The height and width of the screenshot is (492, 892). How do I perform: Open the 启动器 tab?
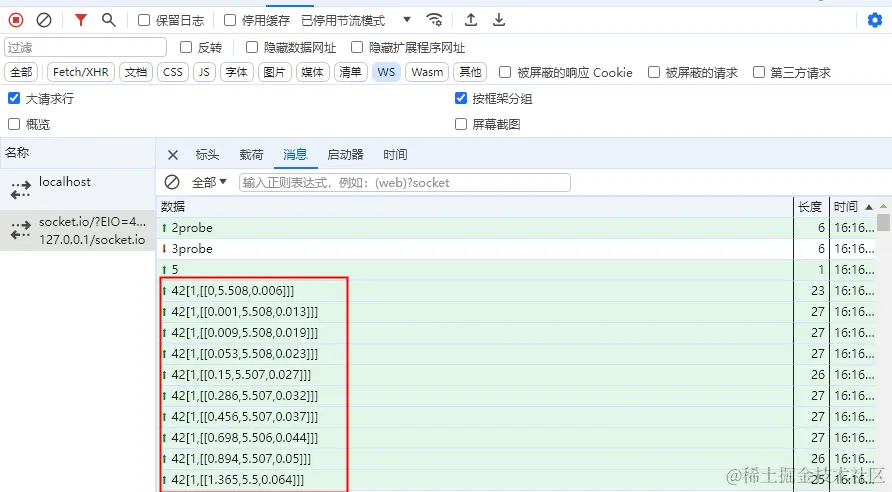[345, 155]
